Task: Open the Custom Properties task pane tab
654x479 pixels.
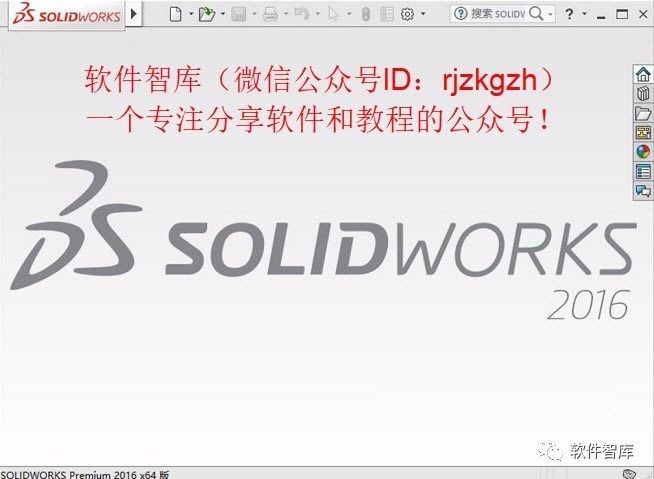Action: pyautogui.click(x=643, y=171)
